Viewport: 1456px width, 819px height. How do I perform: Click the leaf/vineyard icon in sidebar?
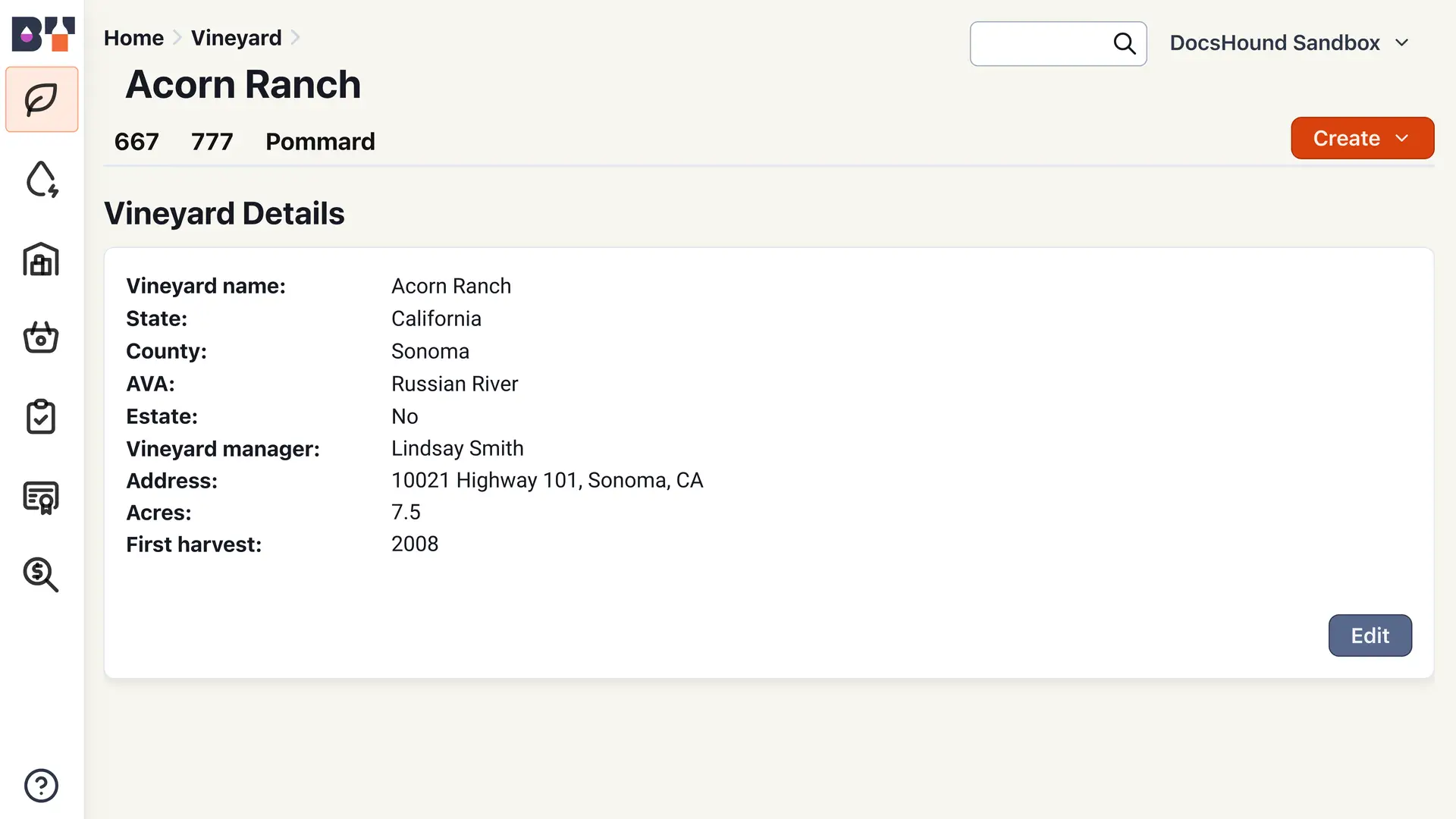click(x=41, y=98)
